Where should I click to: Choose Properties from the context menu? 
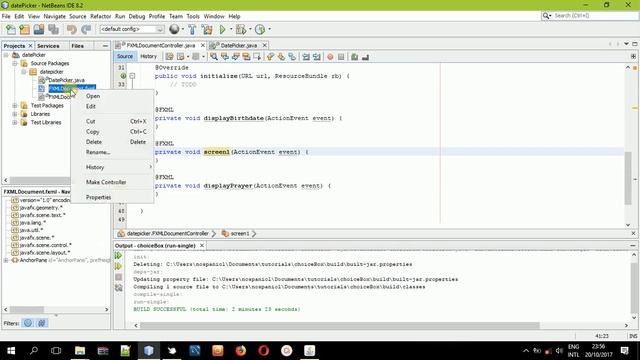(x=112, y=197)
